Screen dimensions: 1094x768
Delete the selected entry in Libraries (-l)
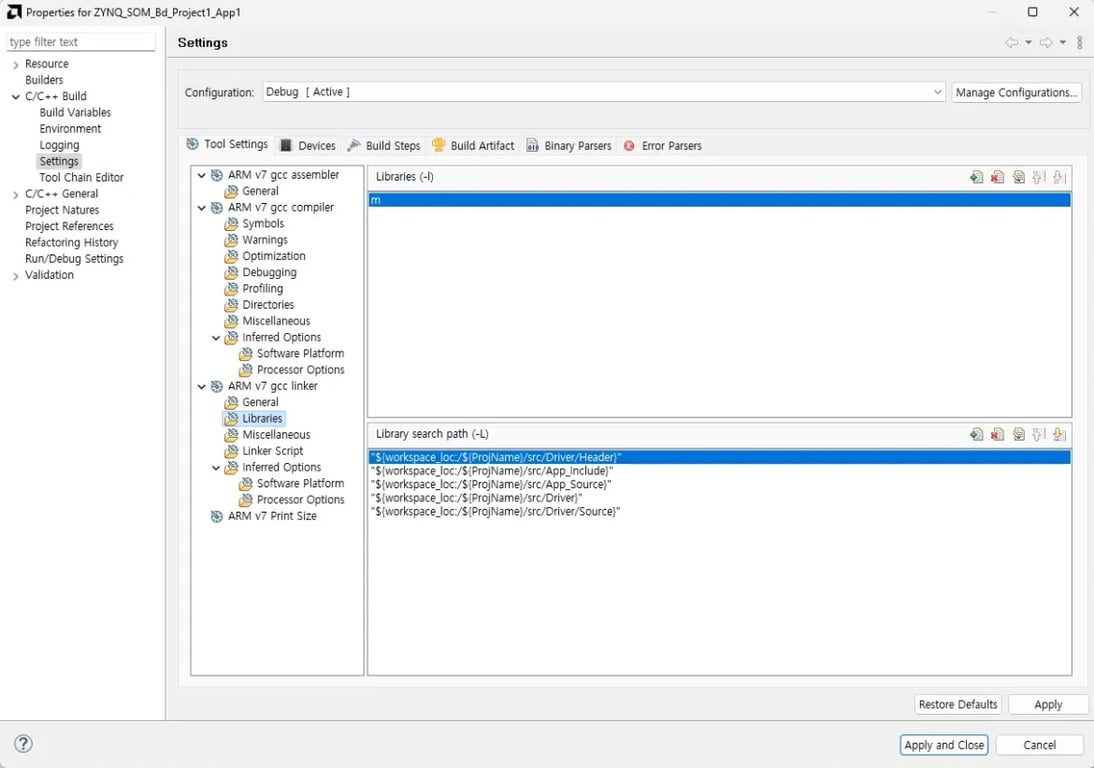(997, 177)
